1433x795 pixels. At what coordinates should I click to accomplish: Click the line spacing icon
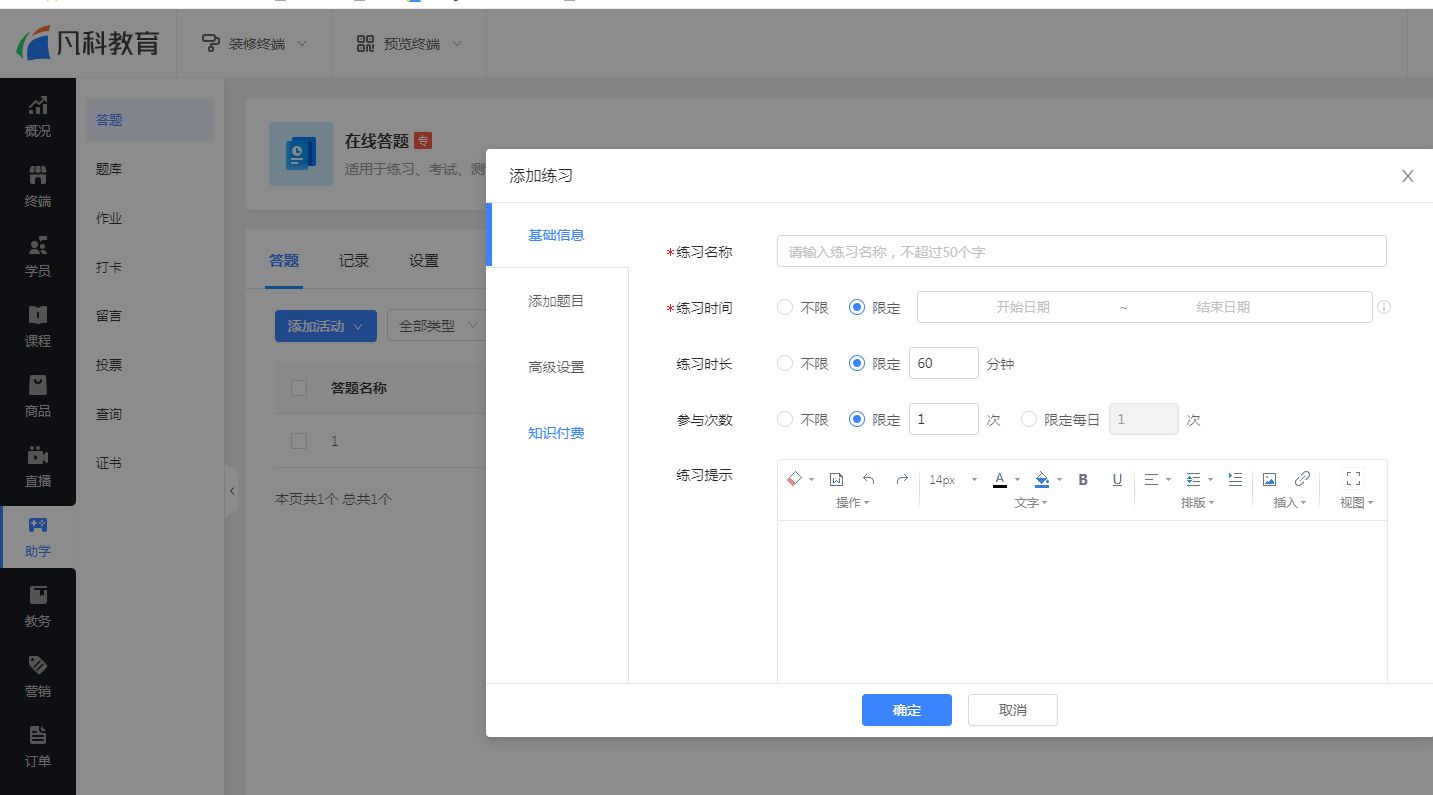tap(1193, 479)
